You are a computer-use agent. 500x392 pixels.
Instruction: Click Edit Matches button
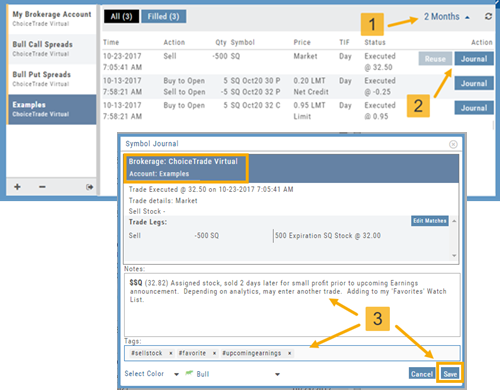point(430,221)
